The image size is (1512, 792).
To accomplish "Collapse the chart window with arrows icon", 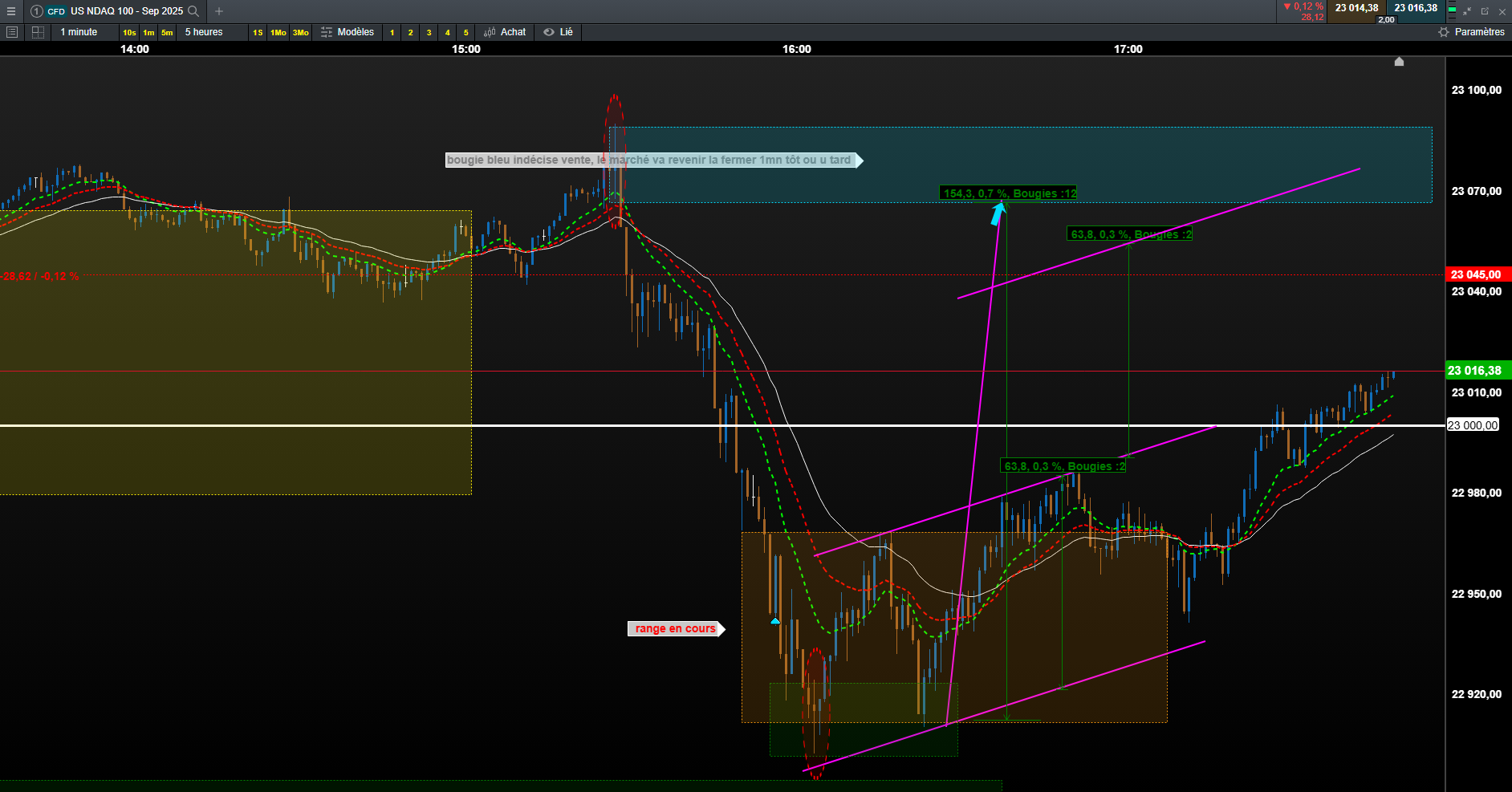I will (1467, 11).
